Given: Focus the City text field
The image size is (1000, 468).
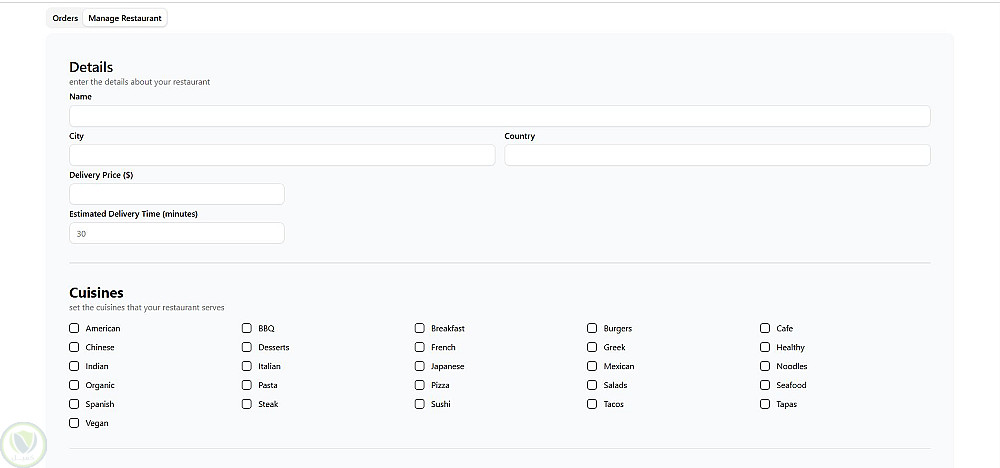Looking at the screenshot, I should pos(282,155).
